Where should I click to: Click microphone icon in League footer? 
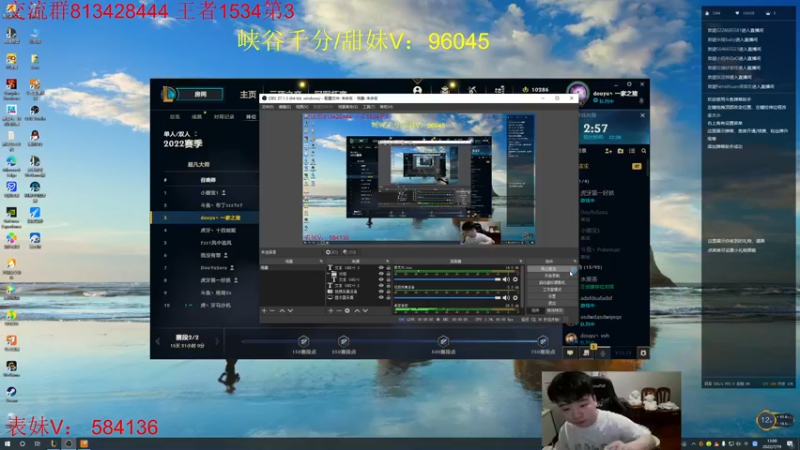pyautogui.click(x=603, y=353)
